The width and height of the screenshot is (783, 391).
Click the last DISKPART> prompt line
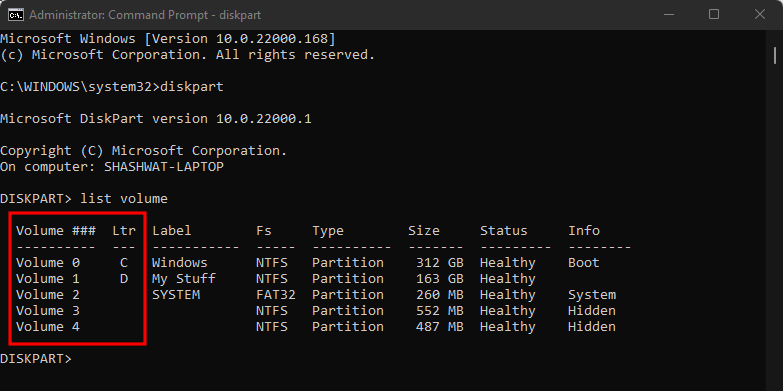(36, 359)
